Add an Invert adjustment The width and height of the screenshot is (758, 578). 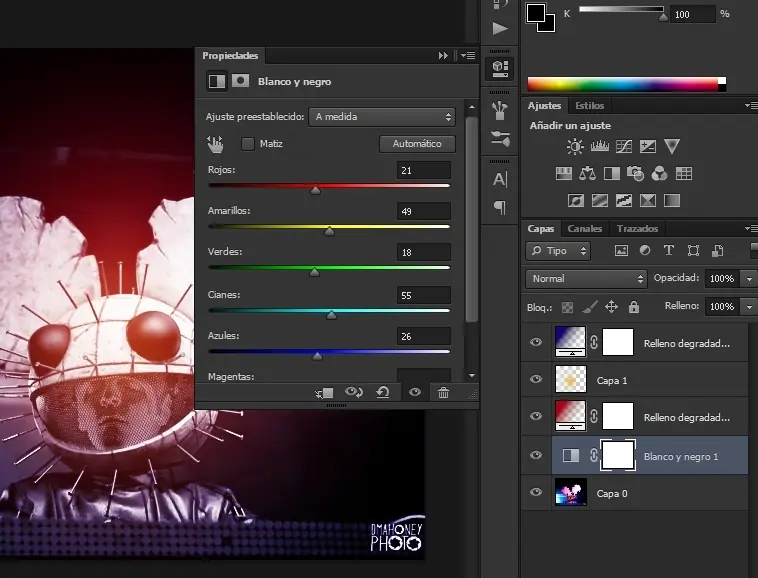point(576,201)
